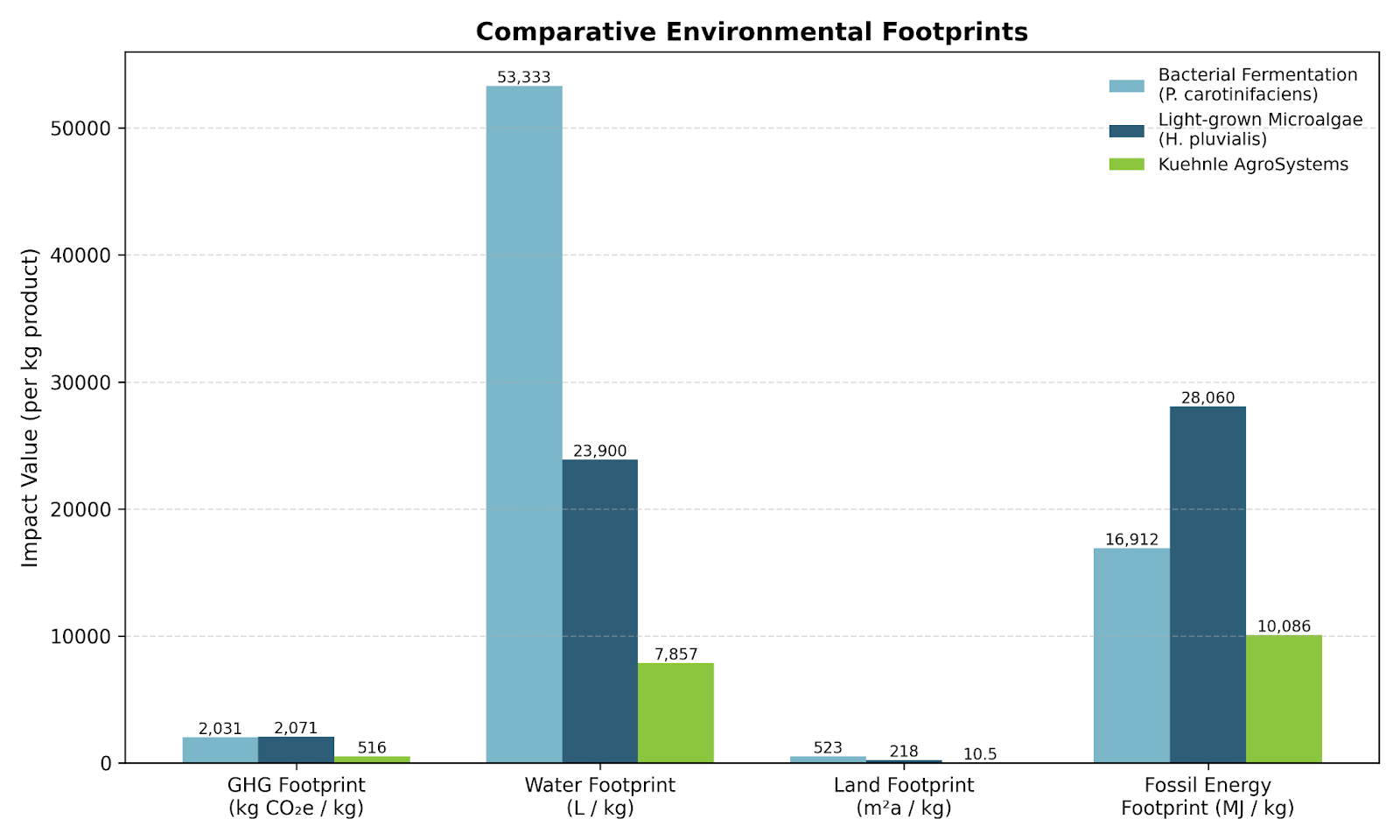Select the 50000 y-axis tick label
Screen dimensions: 1400x840
82,129
